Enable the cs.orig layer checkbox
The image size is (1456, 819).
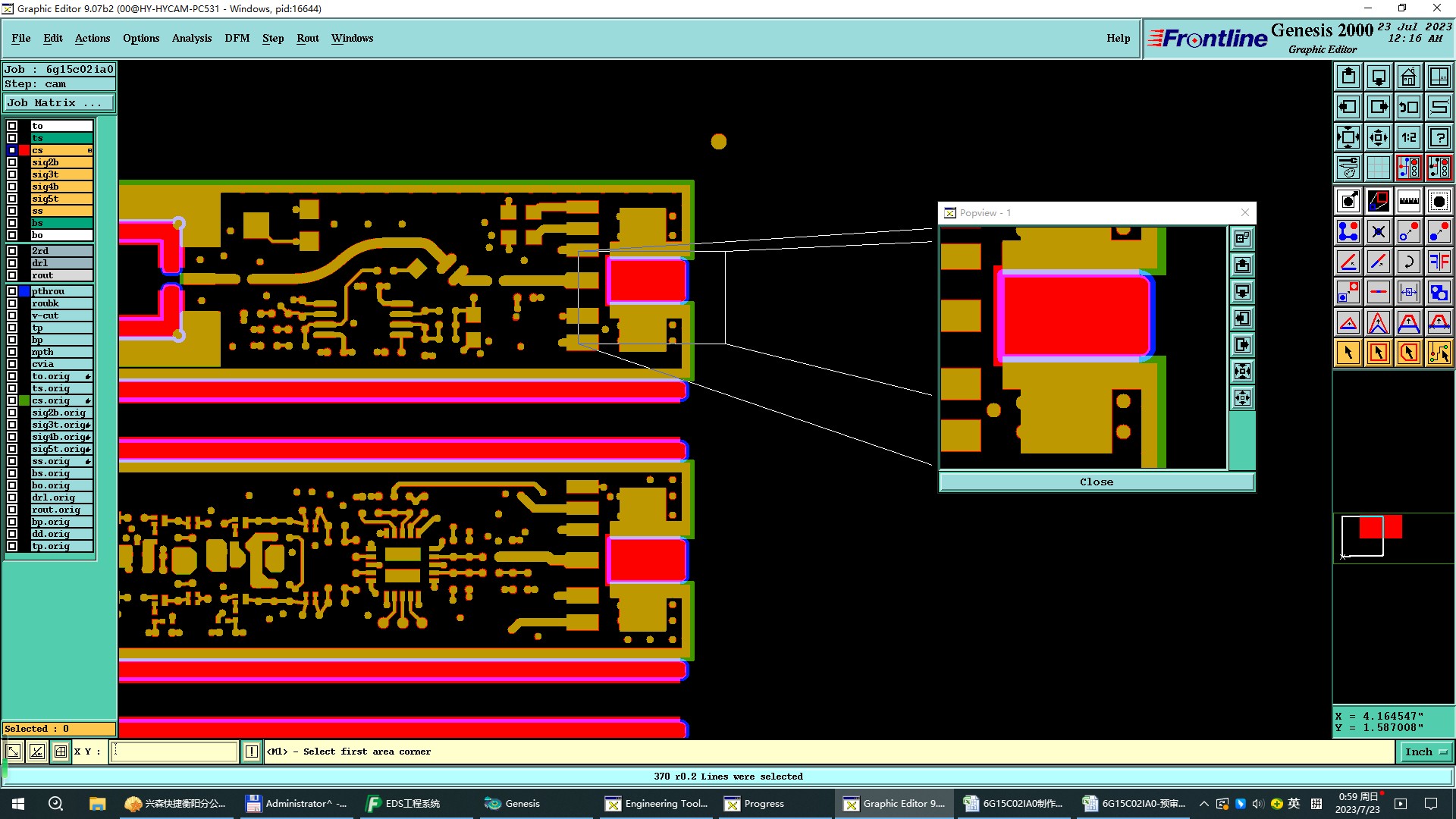pyautogui.click(x=12, y=400)
